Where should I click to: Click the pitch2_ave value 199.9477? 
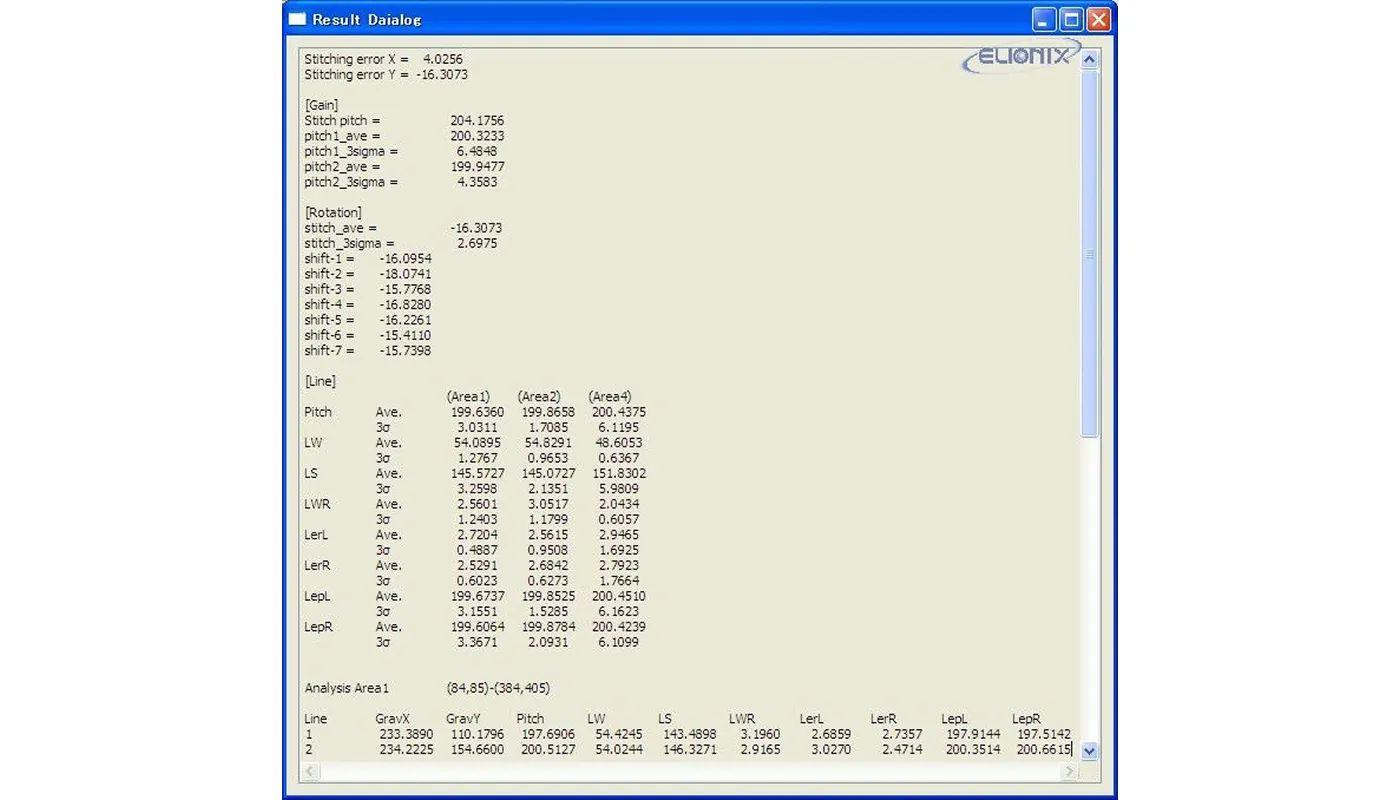click(477, 167)
